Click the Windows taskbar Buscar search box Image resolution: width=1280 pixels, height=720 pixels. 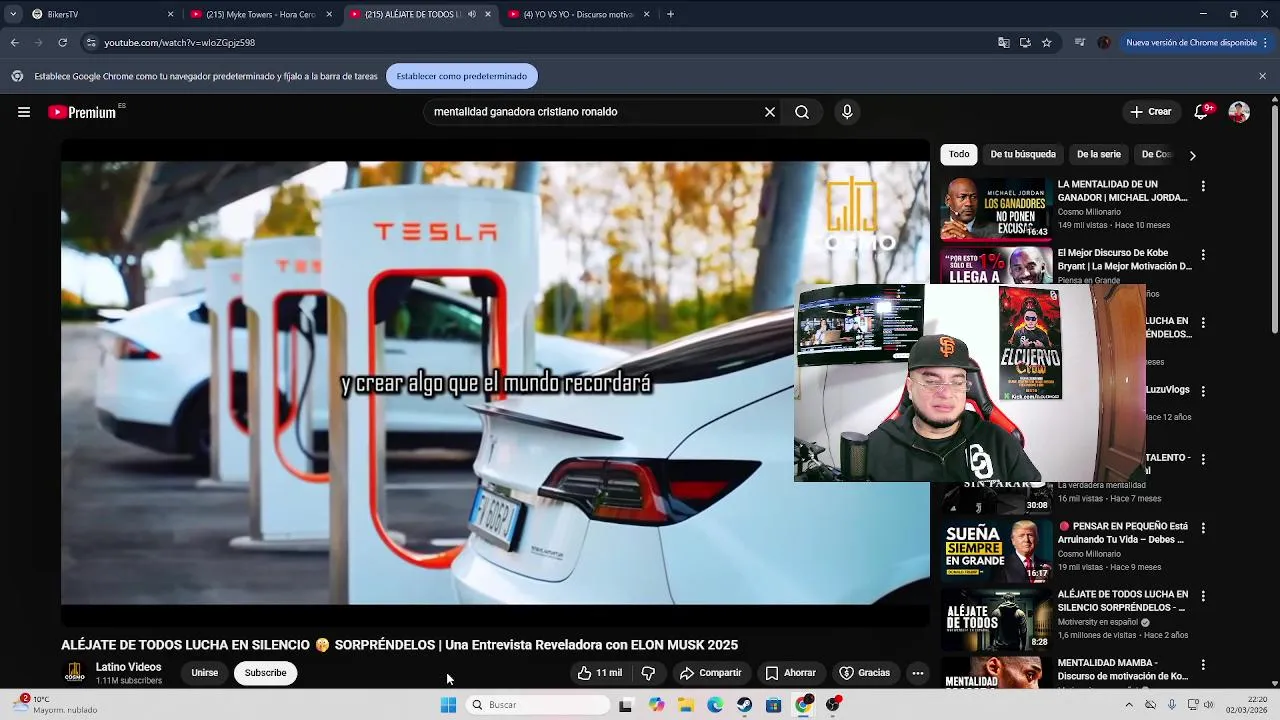click(x=538, y=705)
